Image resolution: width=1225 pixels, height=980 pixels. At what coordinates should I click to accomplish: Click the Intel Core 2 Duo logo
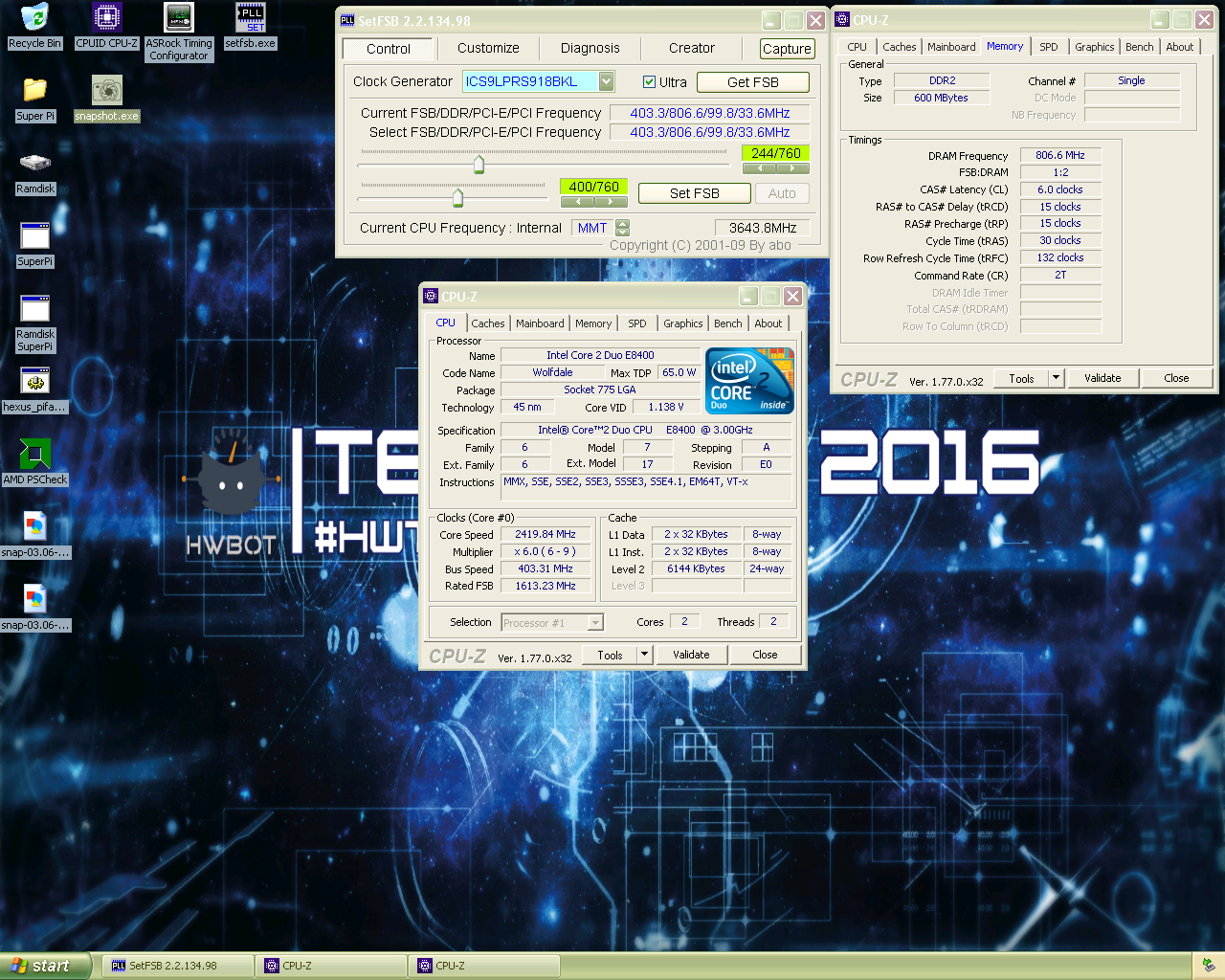click(x=749, y=381)
